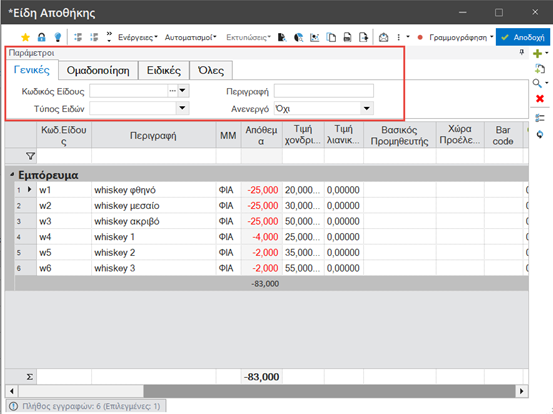
Task: Click the Αποδοχή button
Action: click(523, 37)
